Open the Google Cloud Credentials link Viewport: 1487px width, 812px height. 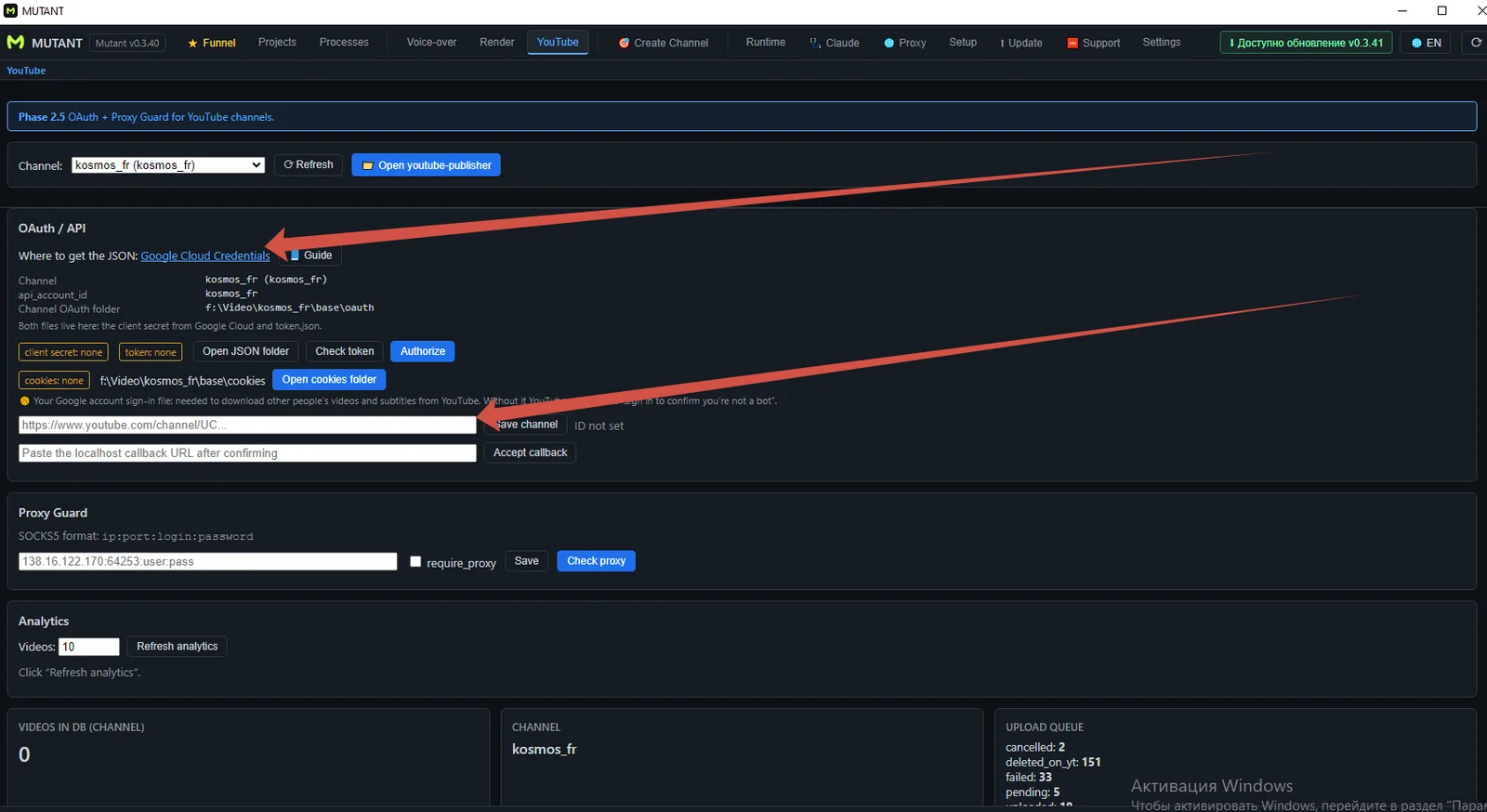[x=205, y=256]
